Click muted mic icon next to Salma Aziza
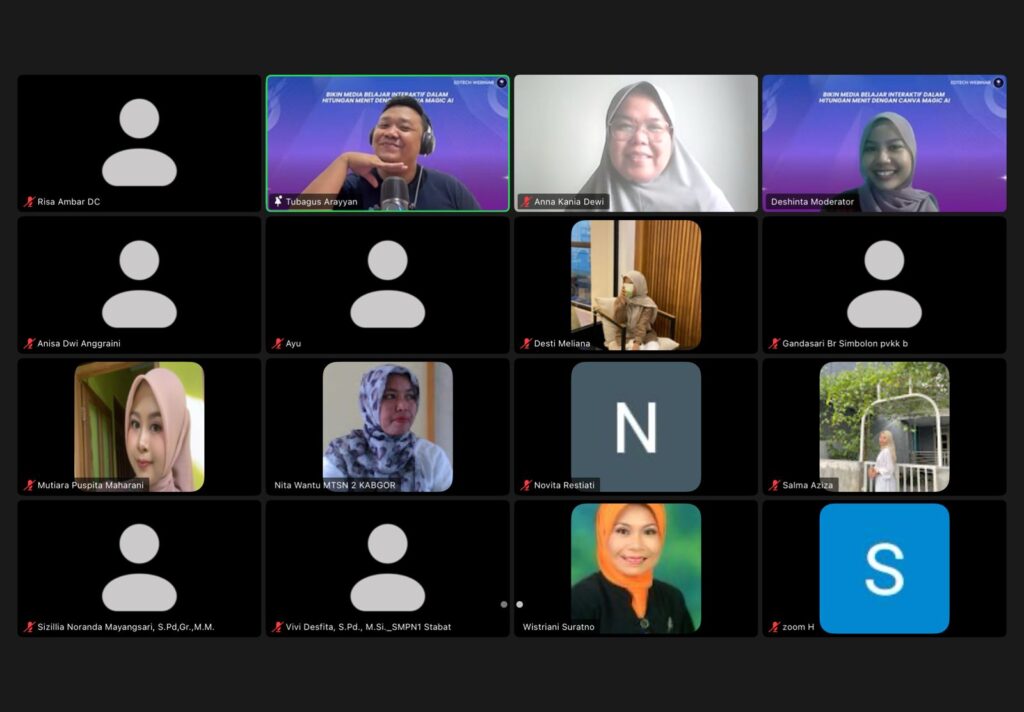The height and width of the screenshot is (712, 1024). coord(774,486)
